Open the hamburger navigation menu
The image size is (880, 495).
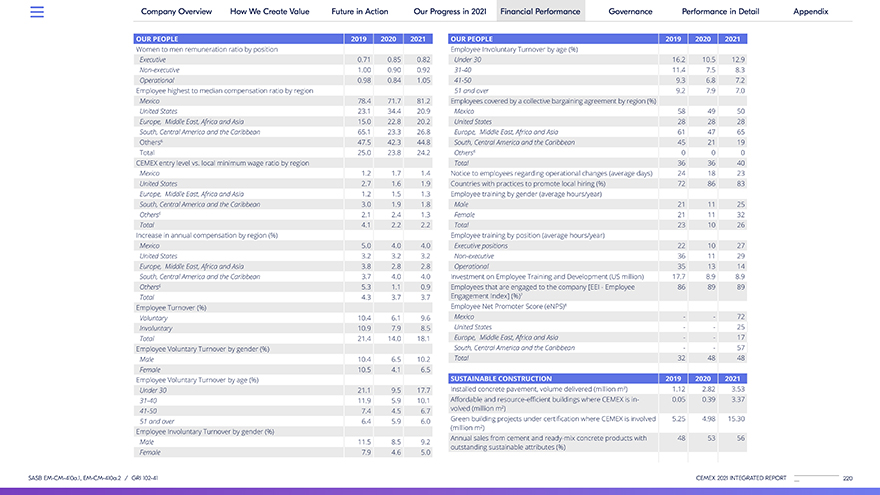click(37, 12)
